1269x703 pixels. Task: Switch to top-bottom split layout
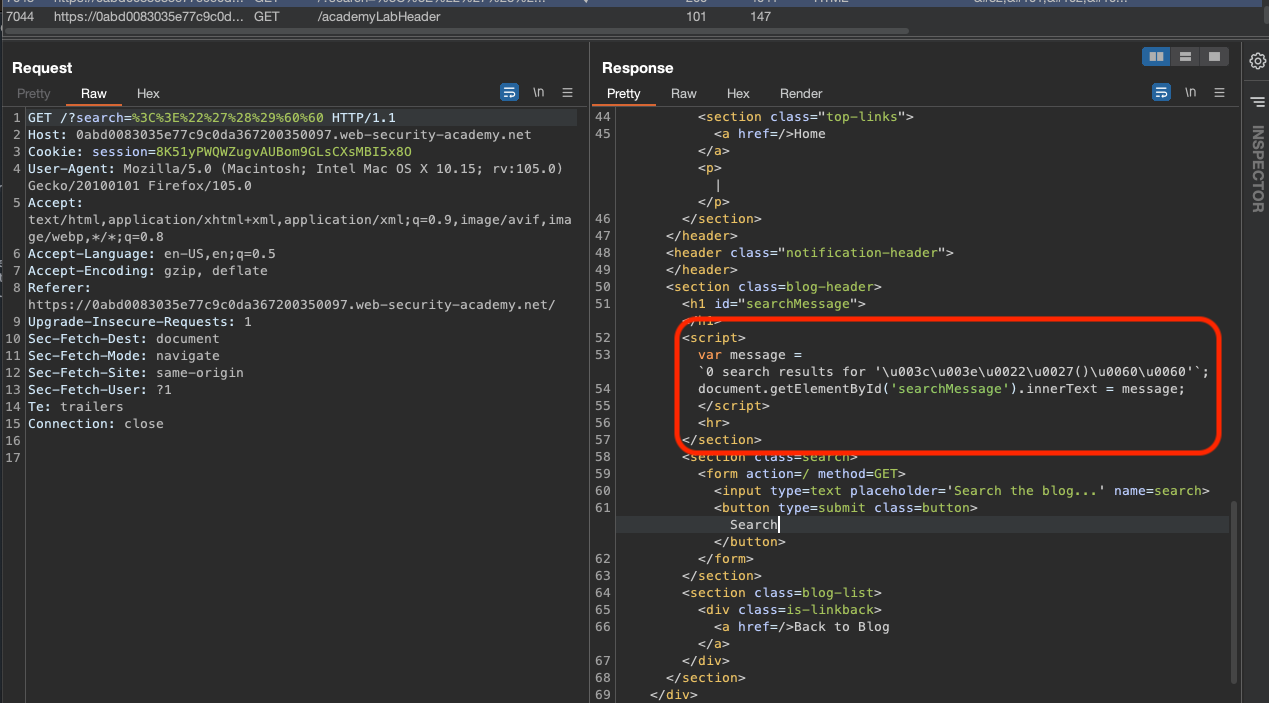point(1185,57)
